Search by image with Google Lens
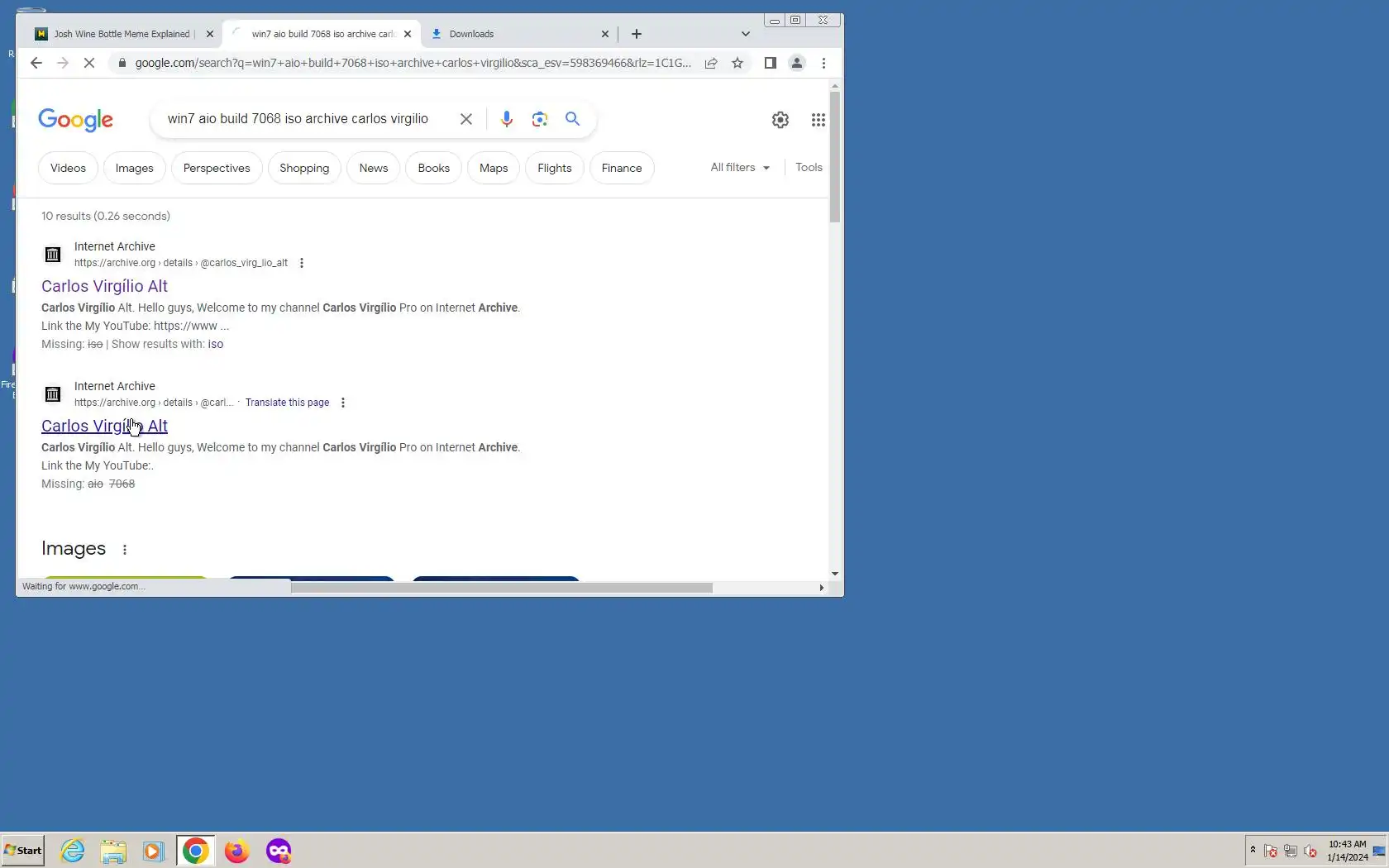The image size is (1389, 868). [540, 119]
